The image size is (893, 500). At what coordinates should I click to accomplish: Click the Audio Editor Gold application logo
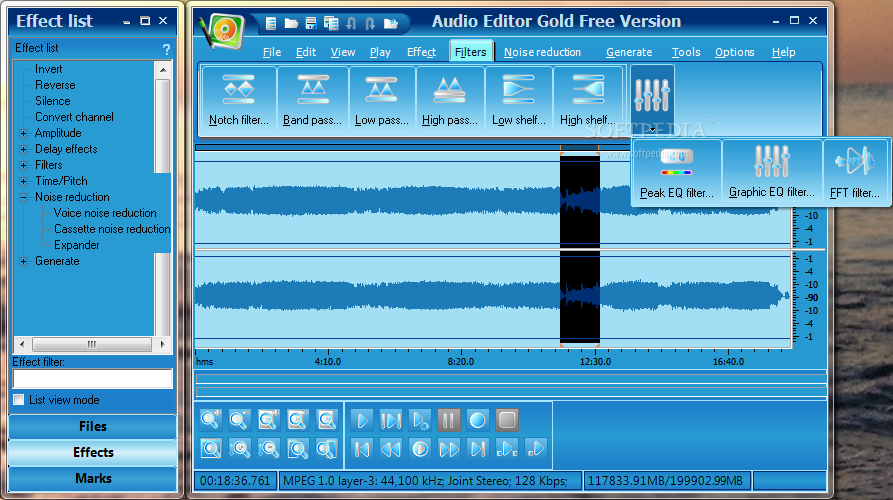(222, 31)
